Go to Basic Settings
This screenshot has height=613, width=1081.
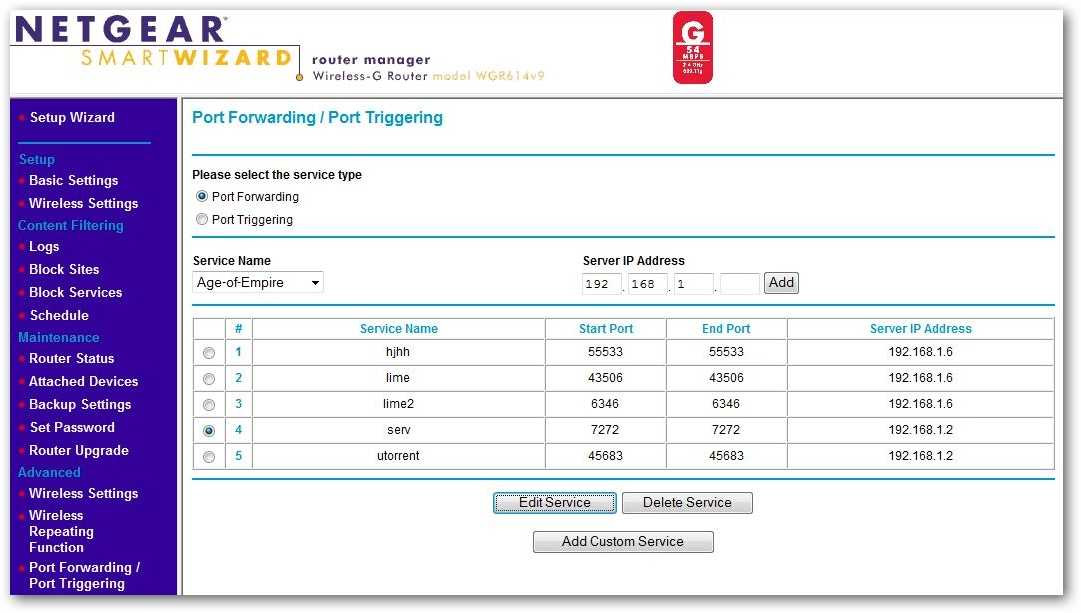click(x=73, y=180)
